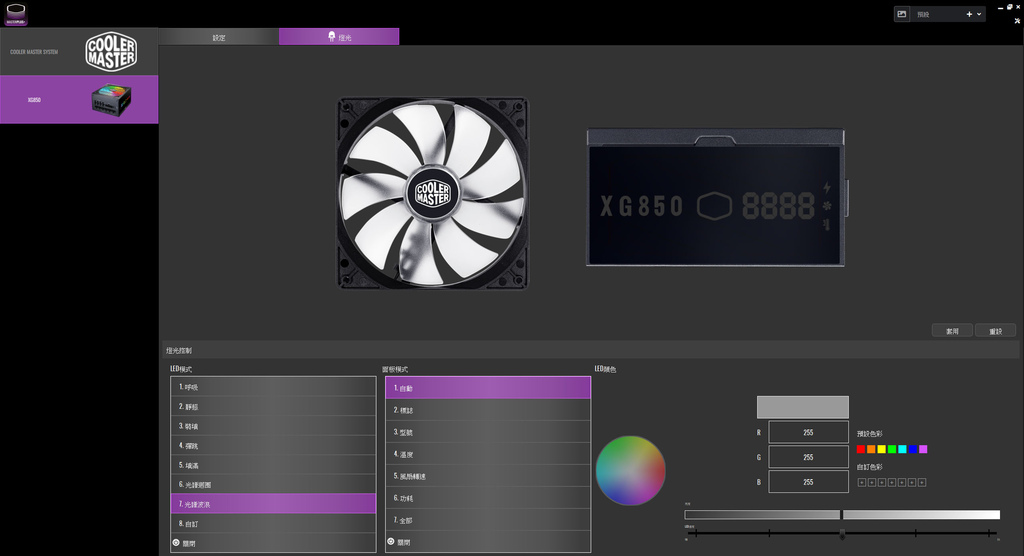Click the G value input field
The width and height of the screenshot is (1024, 556).
(808, 457)
